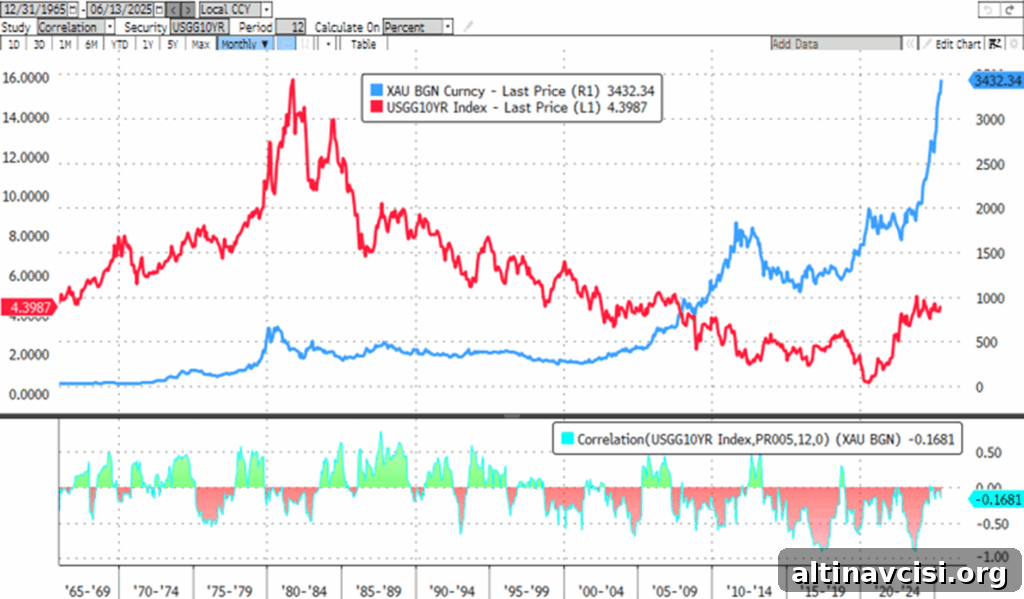Click the red USGG10YR Index legend swatch

click(x=376, y=107)
